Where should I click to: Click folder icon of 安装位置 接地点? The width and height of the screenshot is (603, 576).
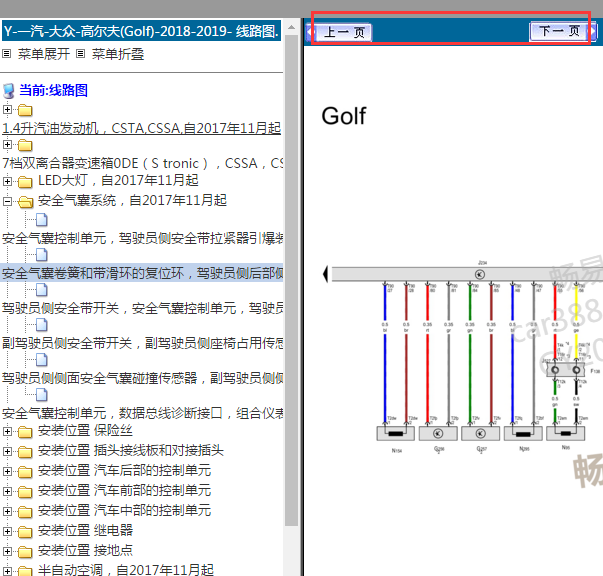click(25, 552)
